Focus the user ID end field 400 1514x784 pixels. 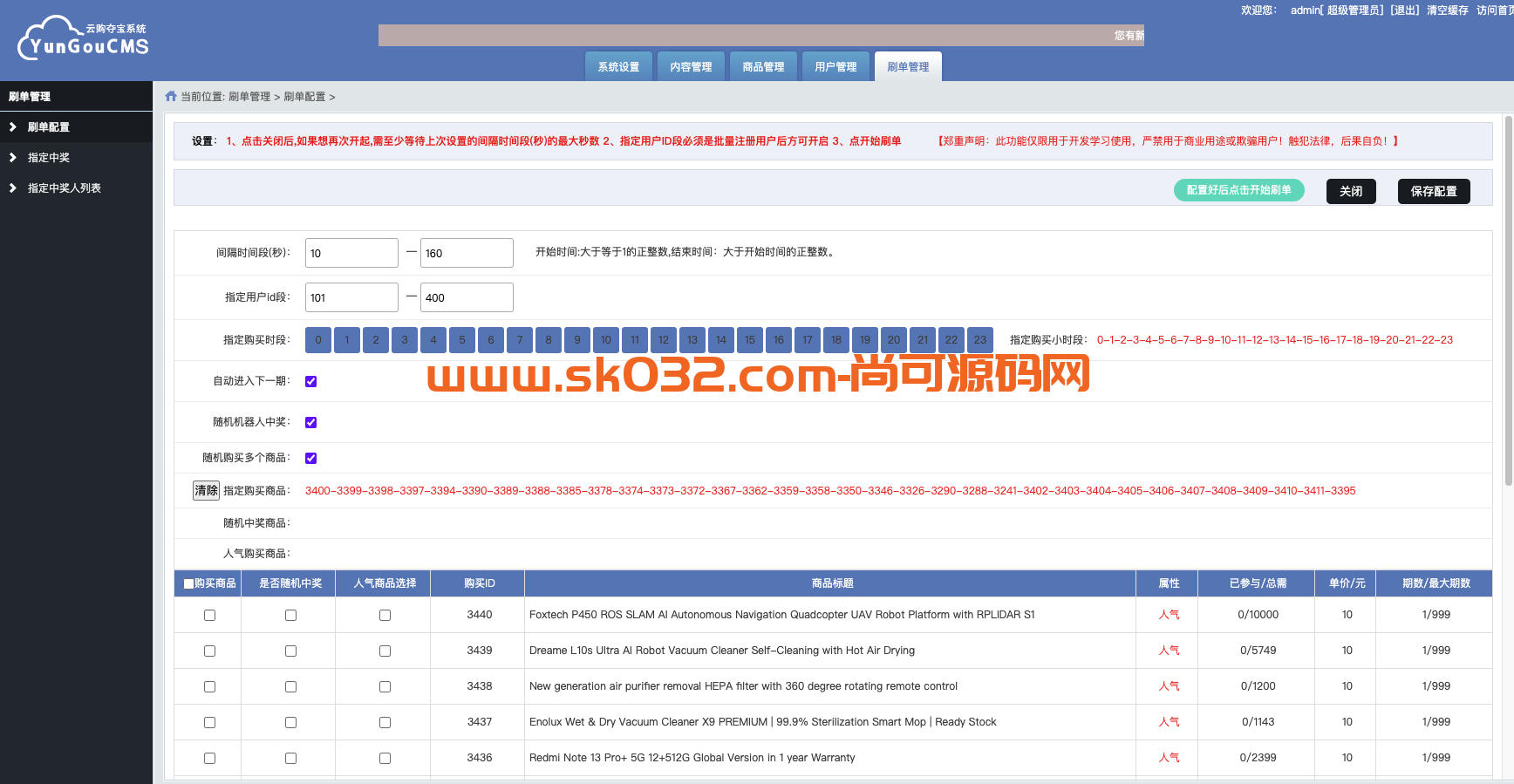point(467,297)
